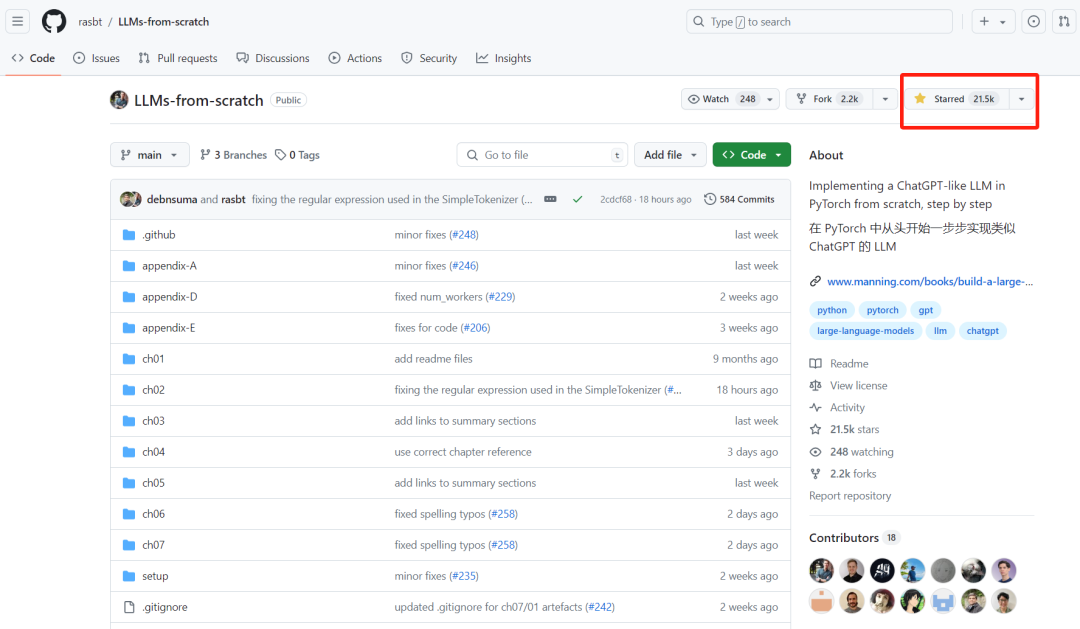Click the forks icon in About
The height and width of the screenshot is (629, 1080).
pos(816,474)
